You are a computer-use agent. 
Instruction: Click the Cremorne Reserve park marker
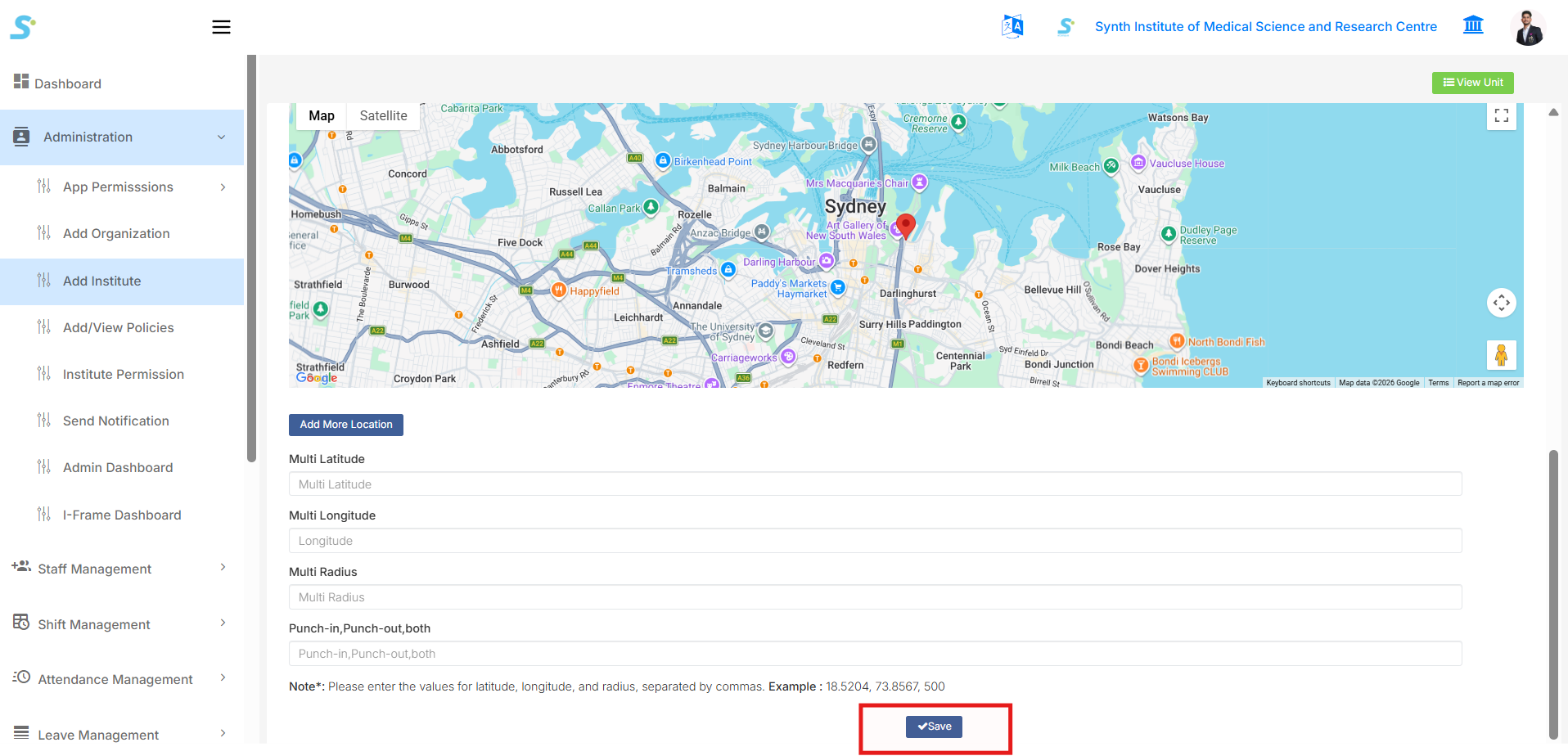[x=959, y=123]
